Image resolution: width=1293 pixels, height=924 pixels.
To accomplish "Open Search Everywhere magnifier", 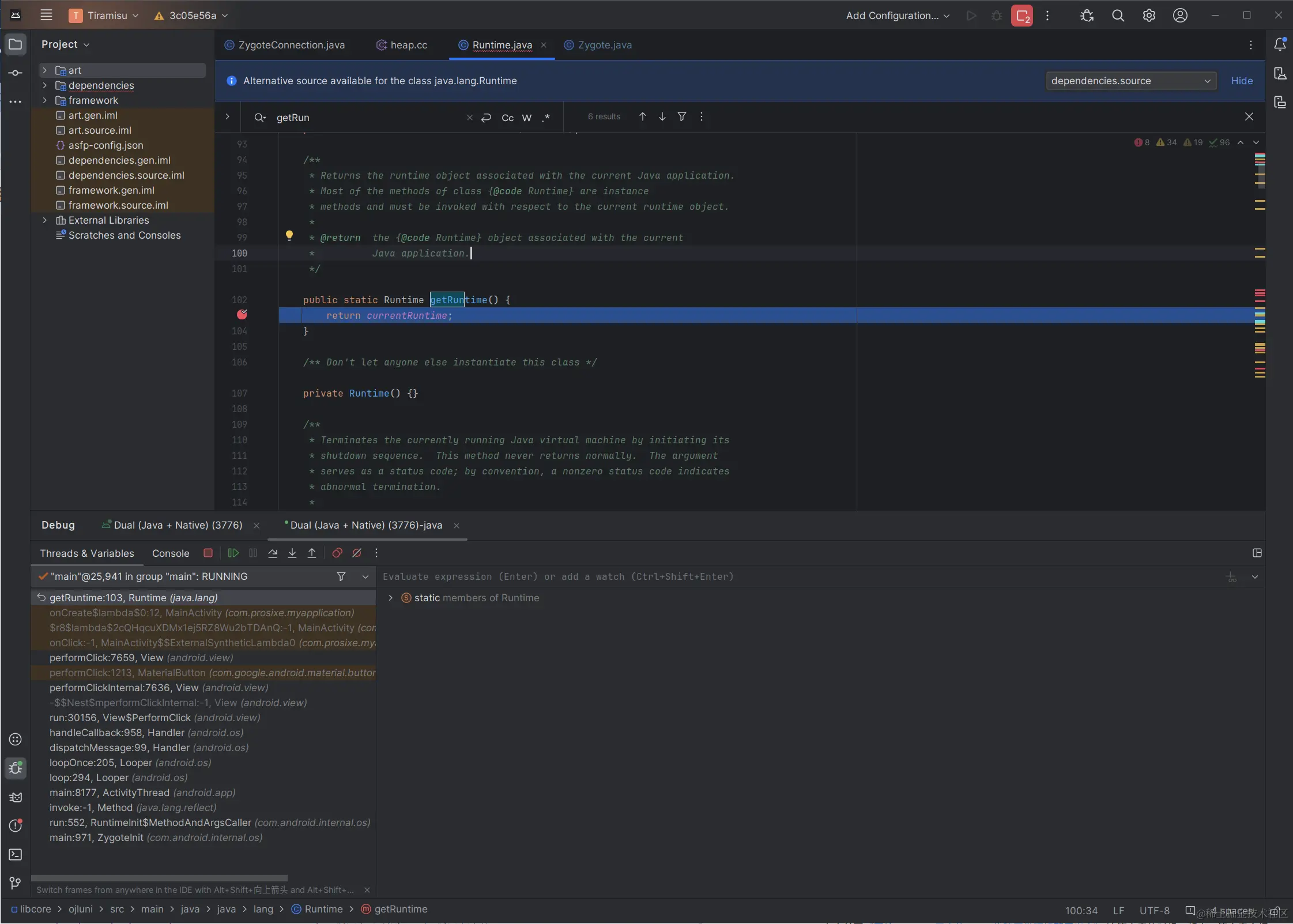I will point(1118,16).
